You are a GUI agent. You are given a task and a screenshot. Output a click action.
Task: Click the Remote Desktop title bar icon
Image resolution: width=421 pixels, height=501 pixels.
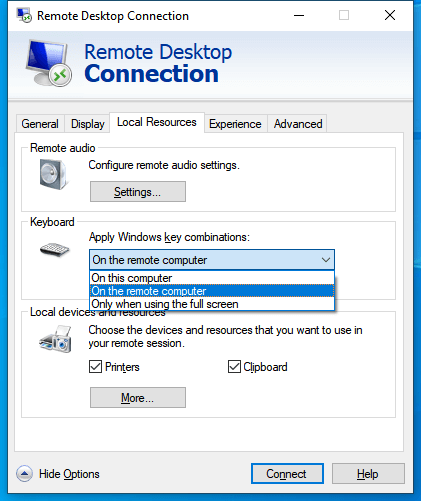tap(24, 15)
